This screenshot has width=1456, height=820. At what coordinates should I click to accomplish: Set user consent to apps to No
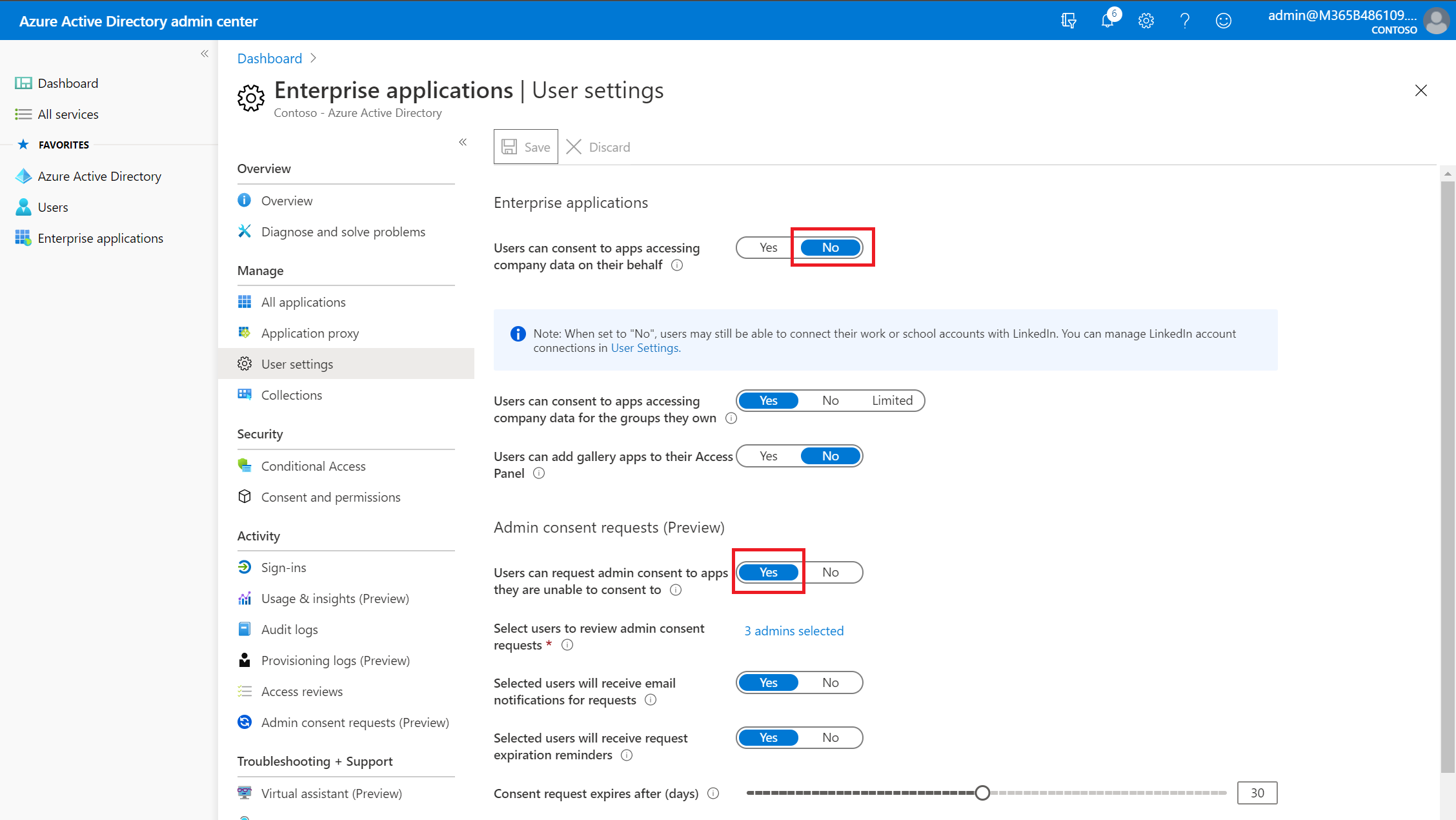pyautogui.click(x=831, y=247)
